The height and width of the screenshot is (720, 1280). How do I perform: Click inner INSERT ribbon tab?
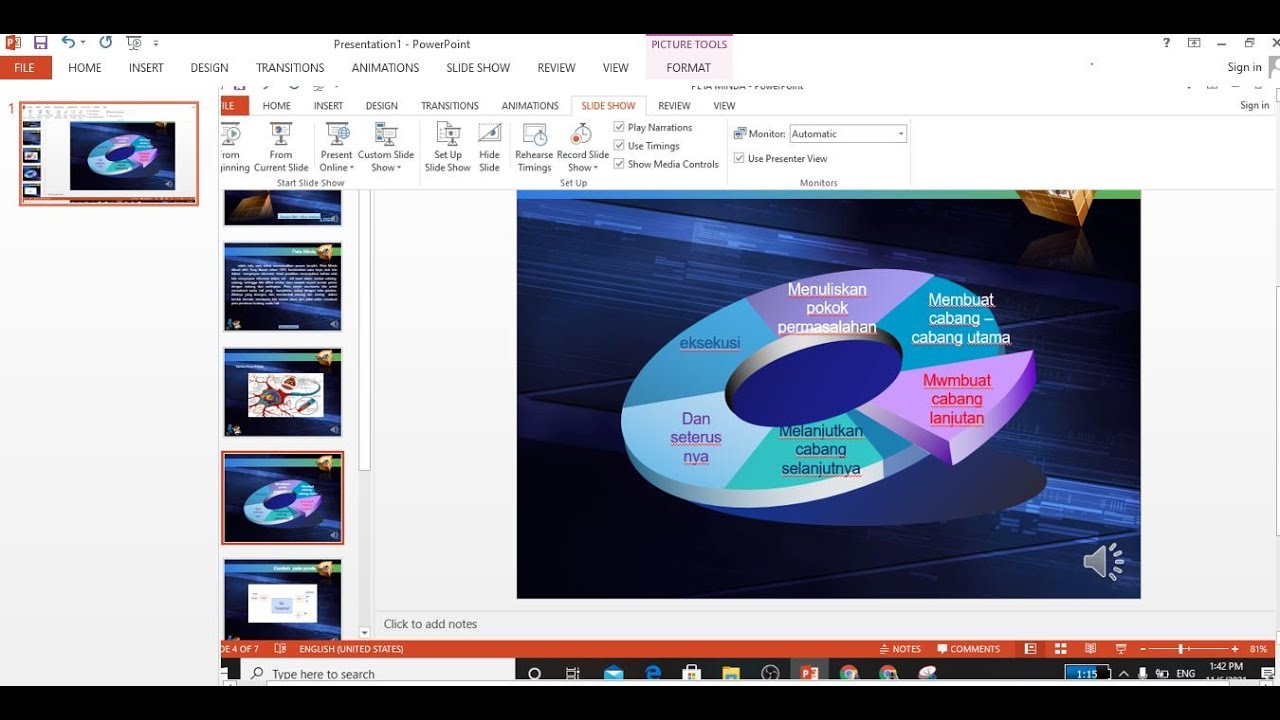[x=328, y=106]
